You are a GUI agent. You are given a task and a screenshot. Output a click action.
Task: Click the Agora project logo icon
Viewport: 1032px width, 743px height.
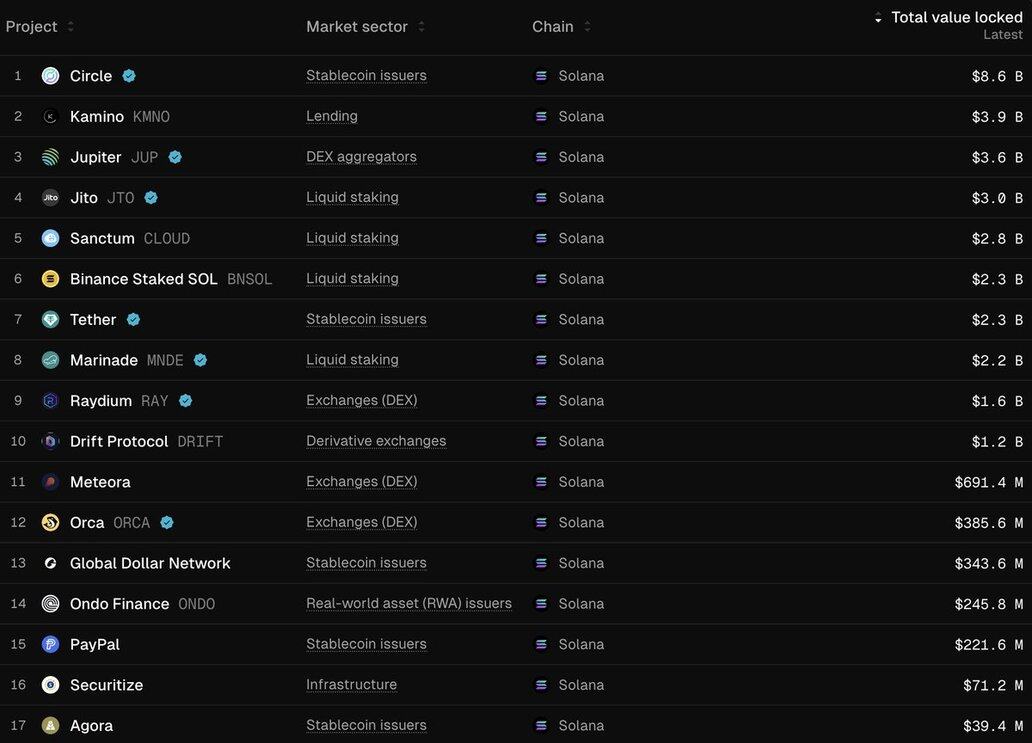coord(51,725)
